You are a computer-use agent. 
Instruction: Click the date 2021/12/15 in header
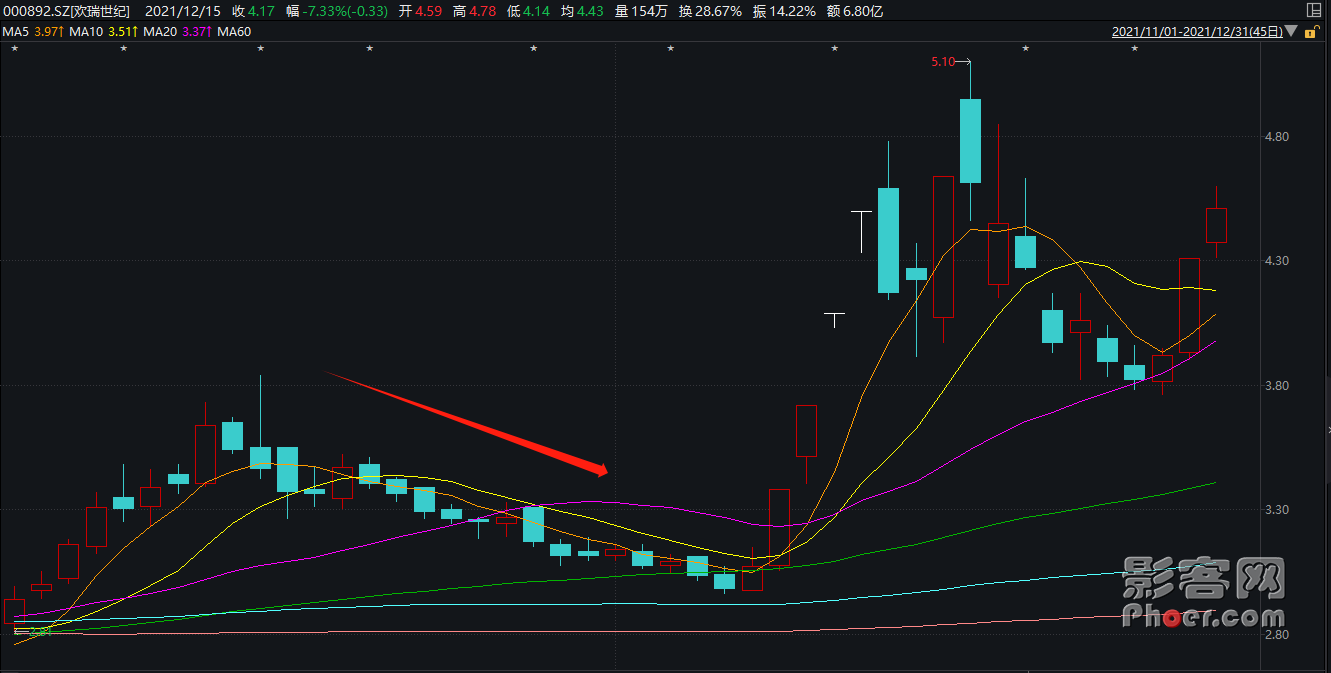[x=182, y=11]
